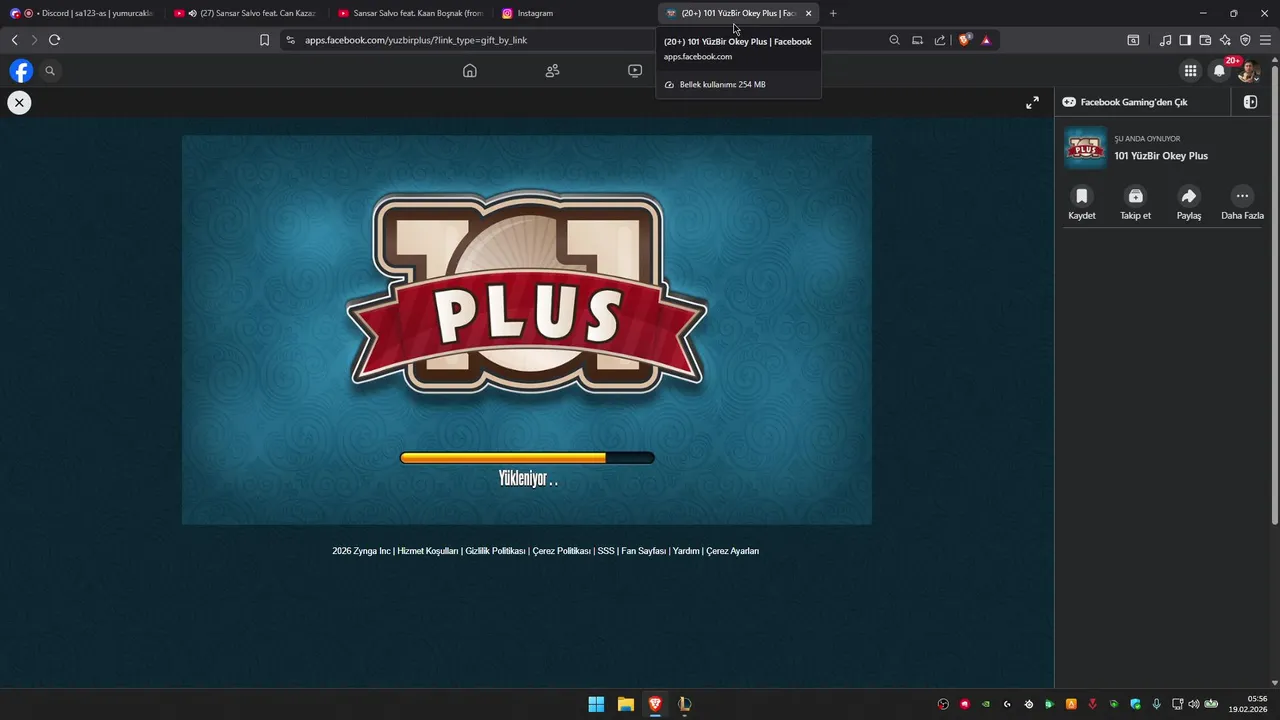
Task: Open Brave Rewards triangle icon
Action: [x=986, y=40]
